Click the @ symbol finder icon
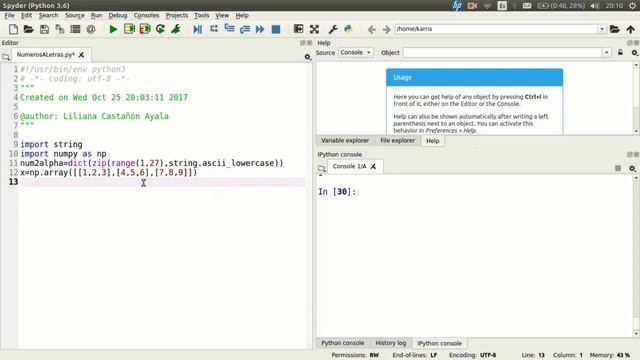 pyautogui.click(x=91, y=29)
